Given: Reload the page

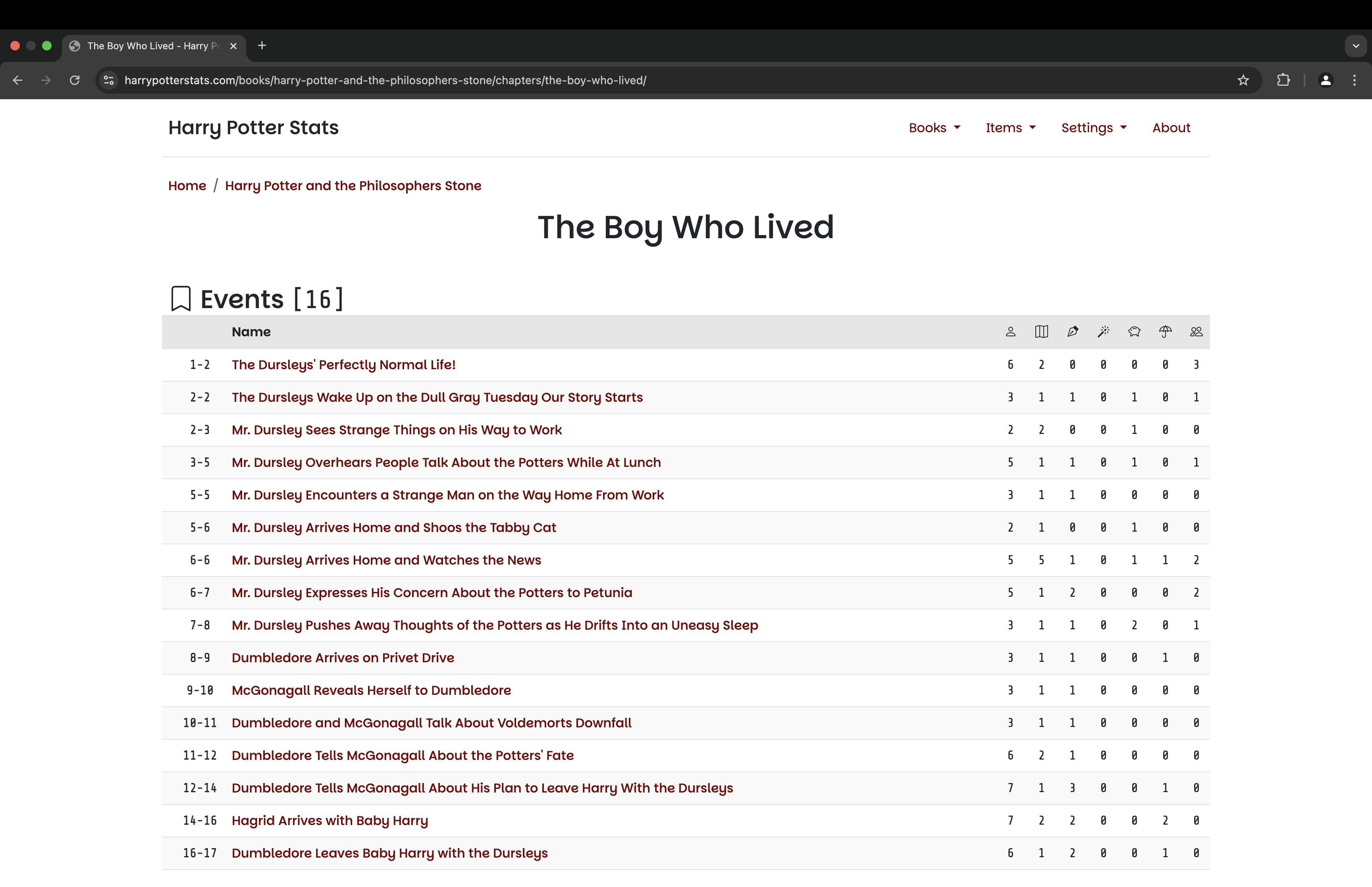Looking at the screenshot, I should tap(74, 80).
